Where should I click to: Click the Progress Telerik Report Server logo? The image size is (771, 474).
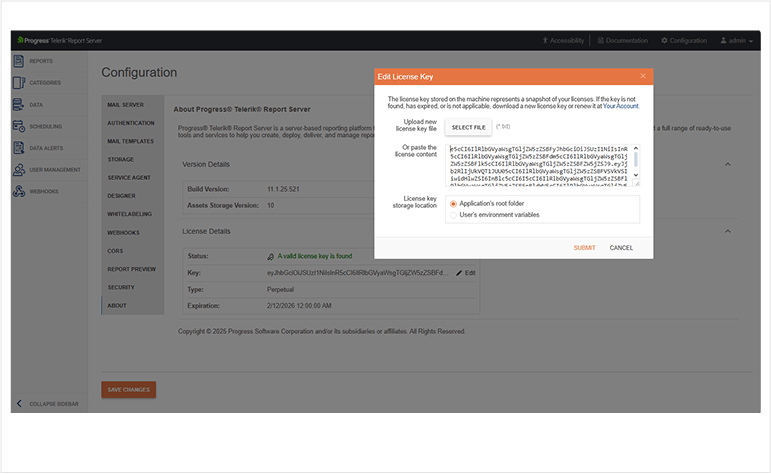tap(59, 40)
